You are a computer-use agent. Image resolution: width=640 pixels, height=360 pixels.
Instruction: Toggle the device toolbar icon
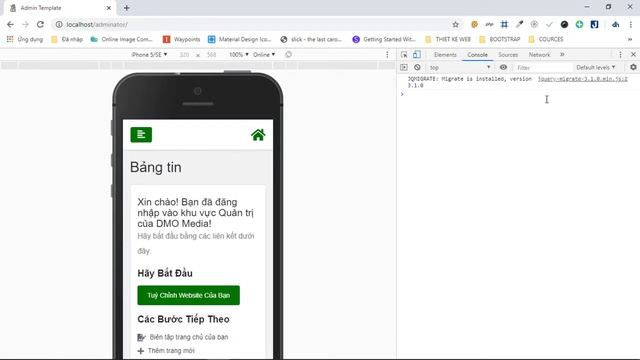tap(417, 54)
